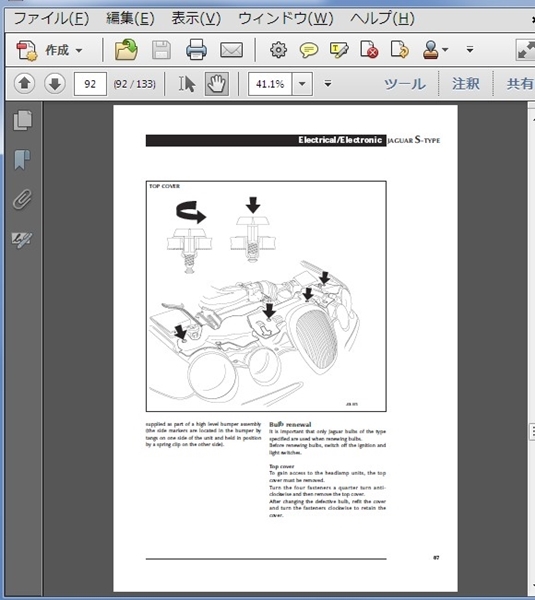Viewport: 535px width, 600px height.
Task: Click the 'Bulb renewal' heading
Action: tap(290, 424)
